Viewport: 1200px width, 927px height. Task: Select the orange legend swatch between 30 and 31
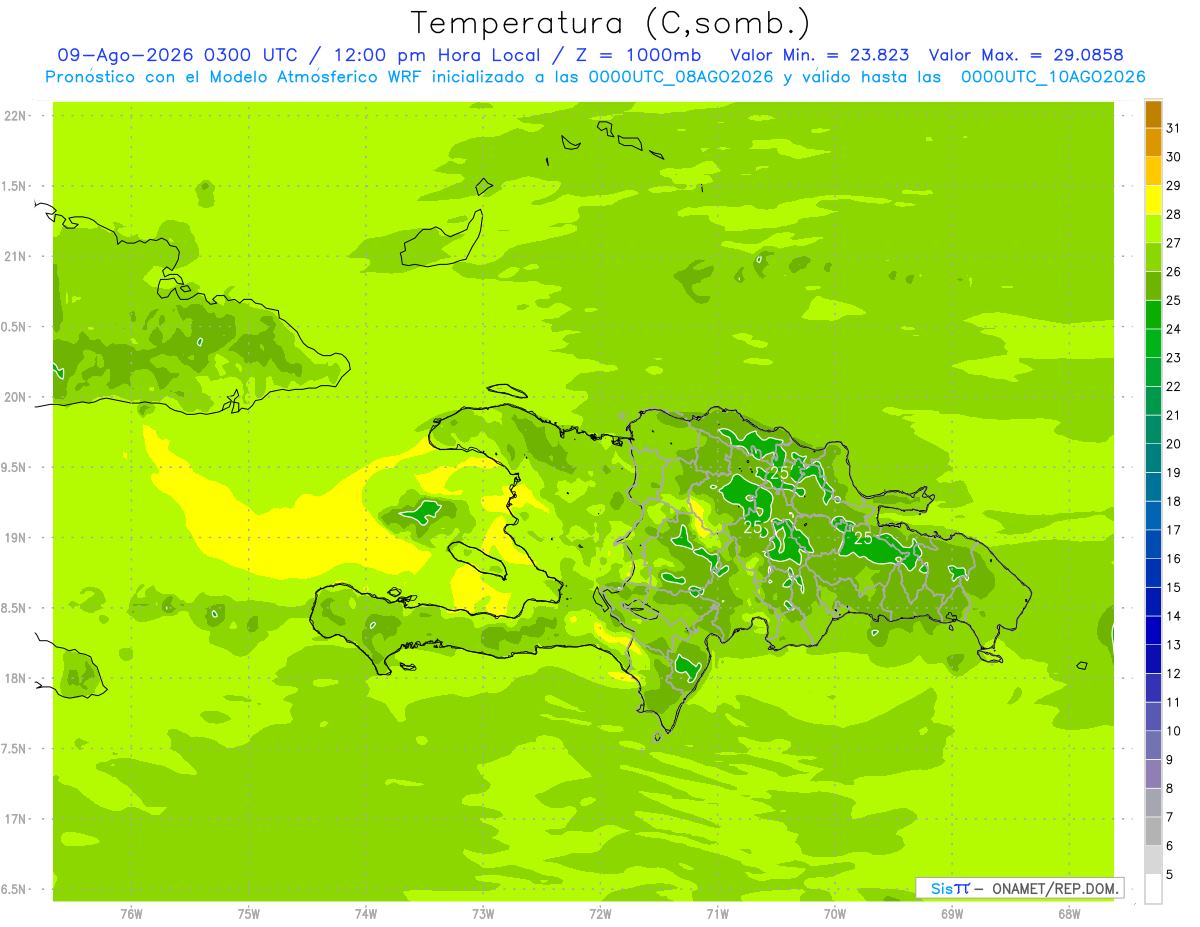pos(1153,143)
